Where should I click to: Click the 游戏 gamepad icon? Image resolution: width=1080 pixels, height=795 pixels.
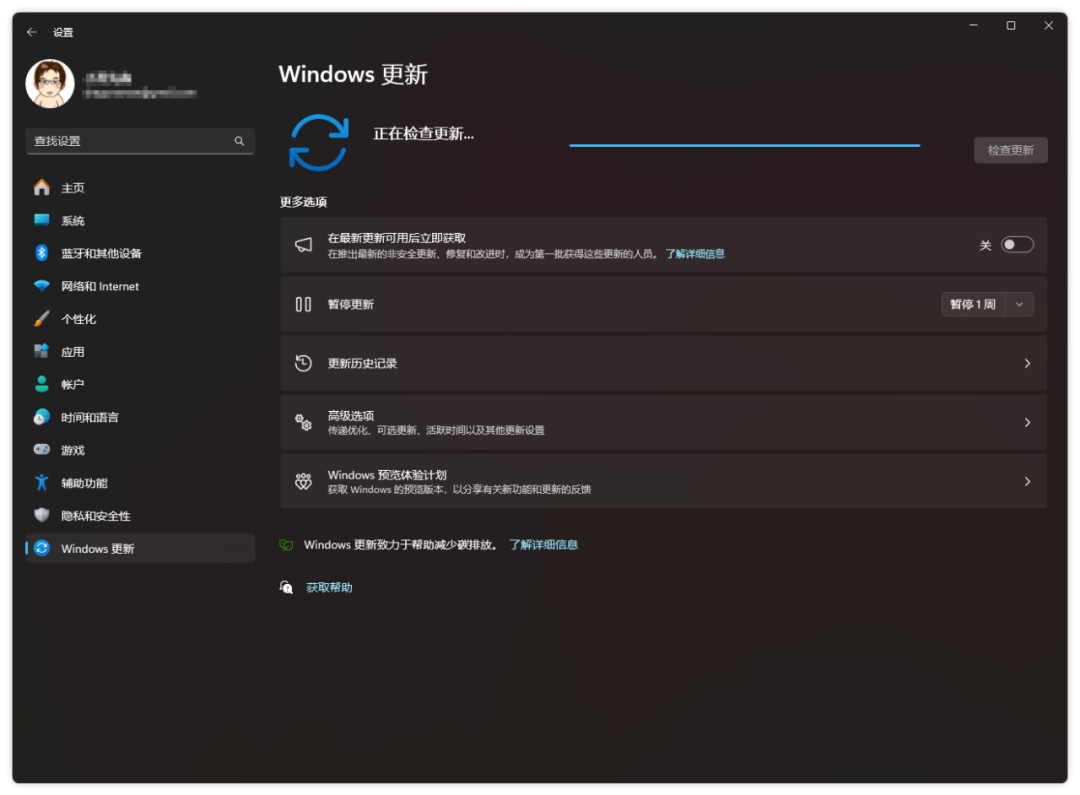click(x=42, y=449)
